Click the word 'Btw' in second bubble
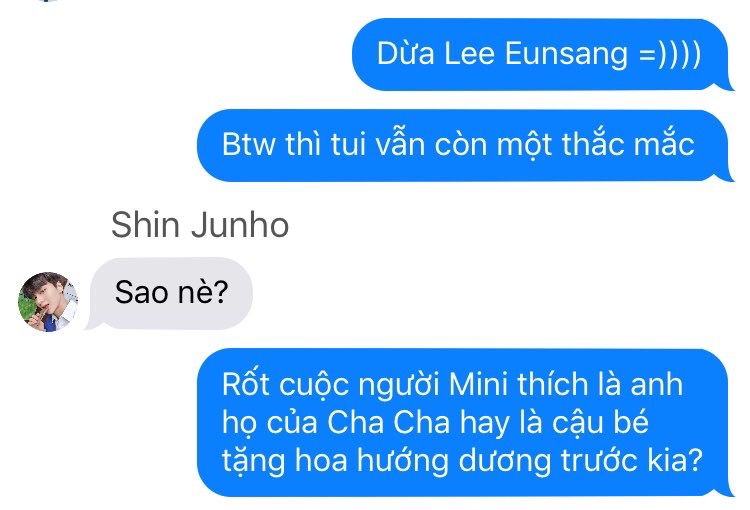The height and width of the screenshot is (510, 750). (x=249, y=144)
